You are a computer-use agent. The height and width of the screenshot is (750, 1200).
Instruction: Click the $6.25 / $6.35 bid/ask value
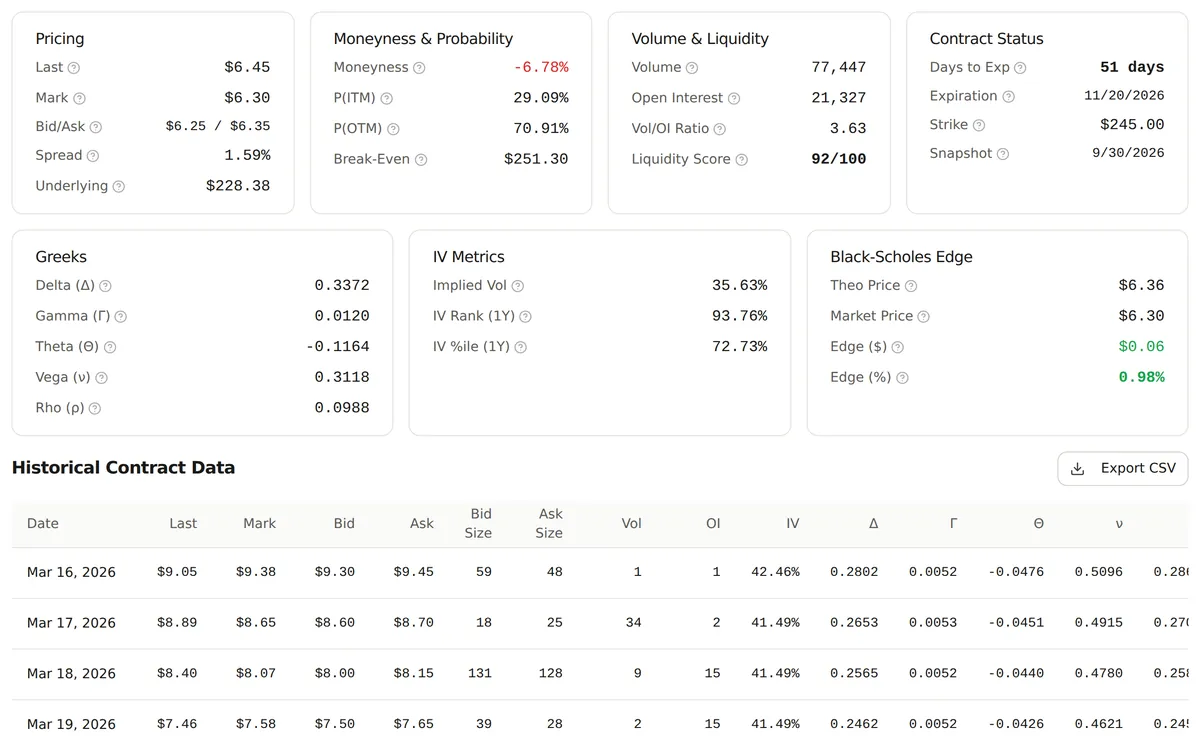(218, 127)
